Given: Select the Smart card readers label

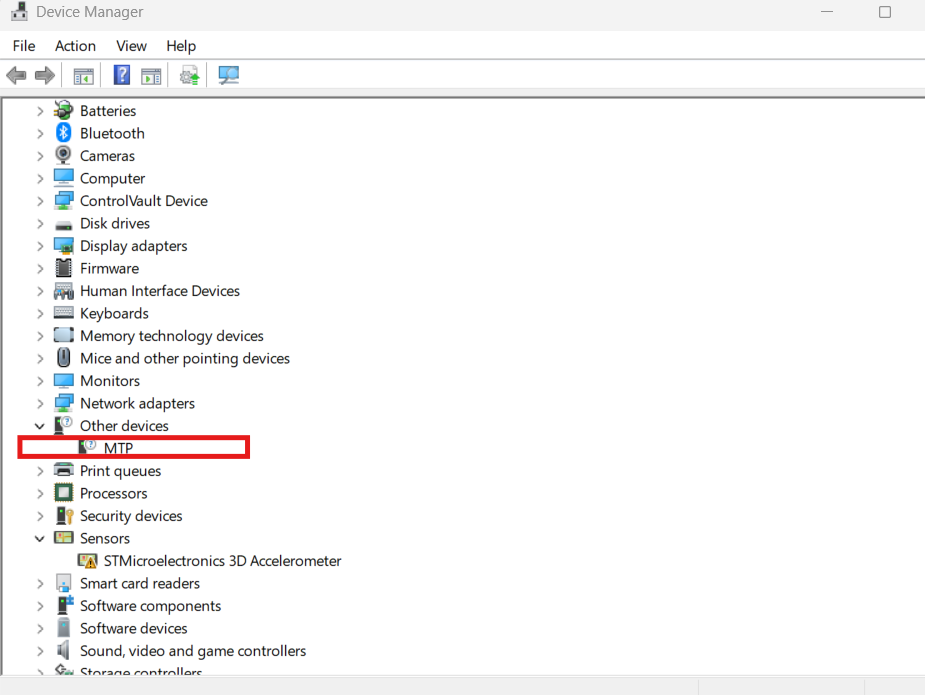Looking at the screenshot, I should (140, 583).
